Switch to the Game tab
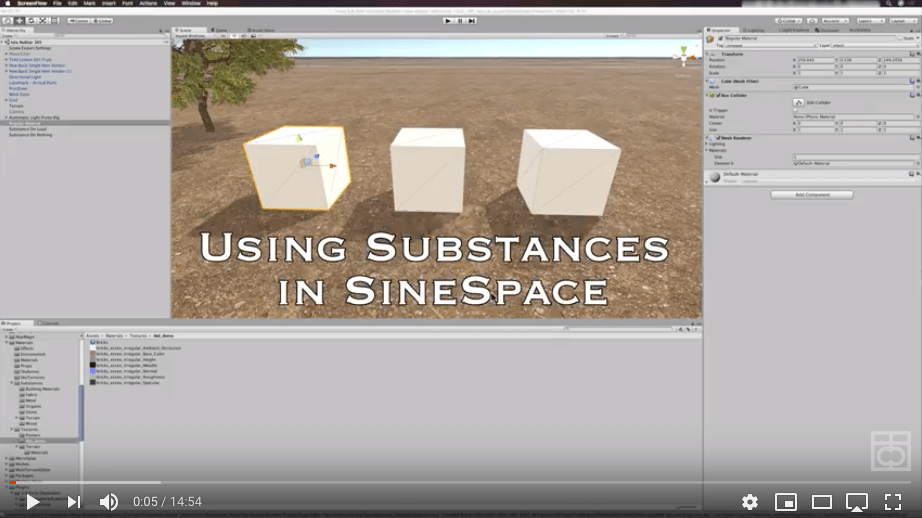Screen dimensions: 922x518 tap(219, 30)
